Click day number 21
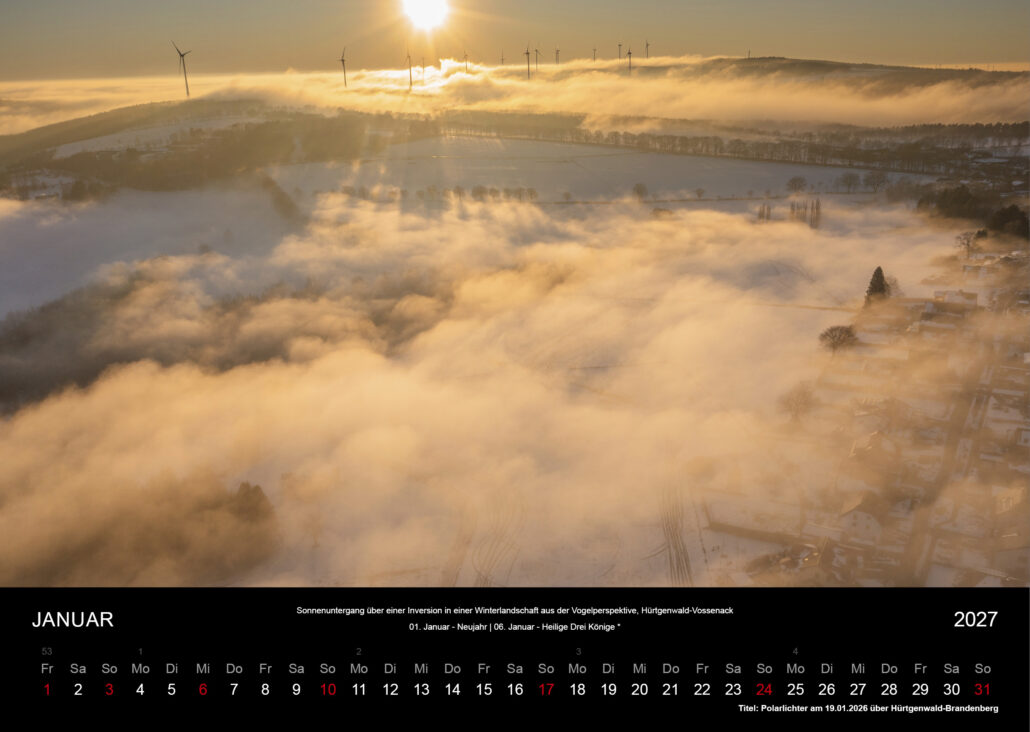This screenshot has width=1030, height=732. point(671,689)
